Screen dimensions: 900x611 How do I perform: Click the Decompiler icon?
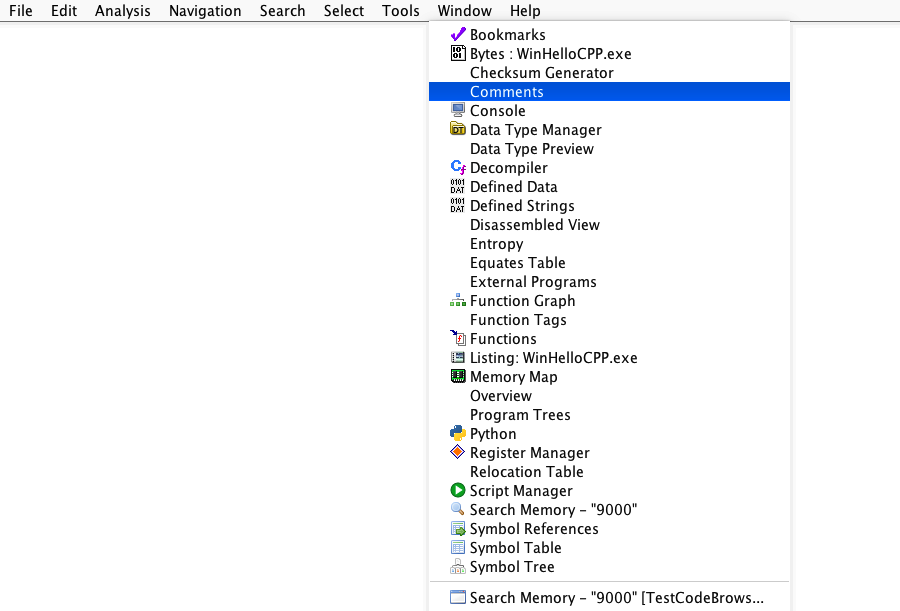[x=458, y=168]
